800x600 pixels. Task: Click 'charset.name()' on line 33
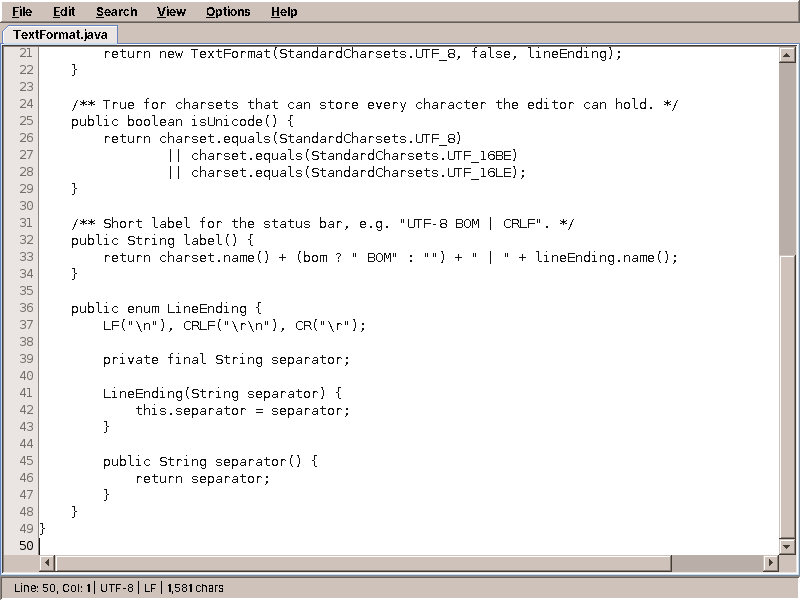(214, 257)
